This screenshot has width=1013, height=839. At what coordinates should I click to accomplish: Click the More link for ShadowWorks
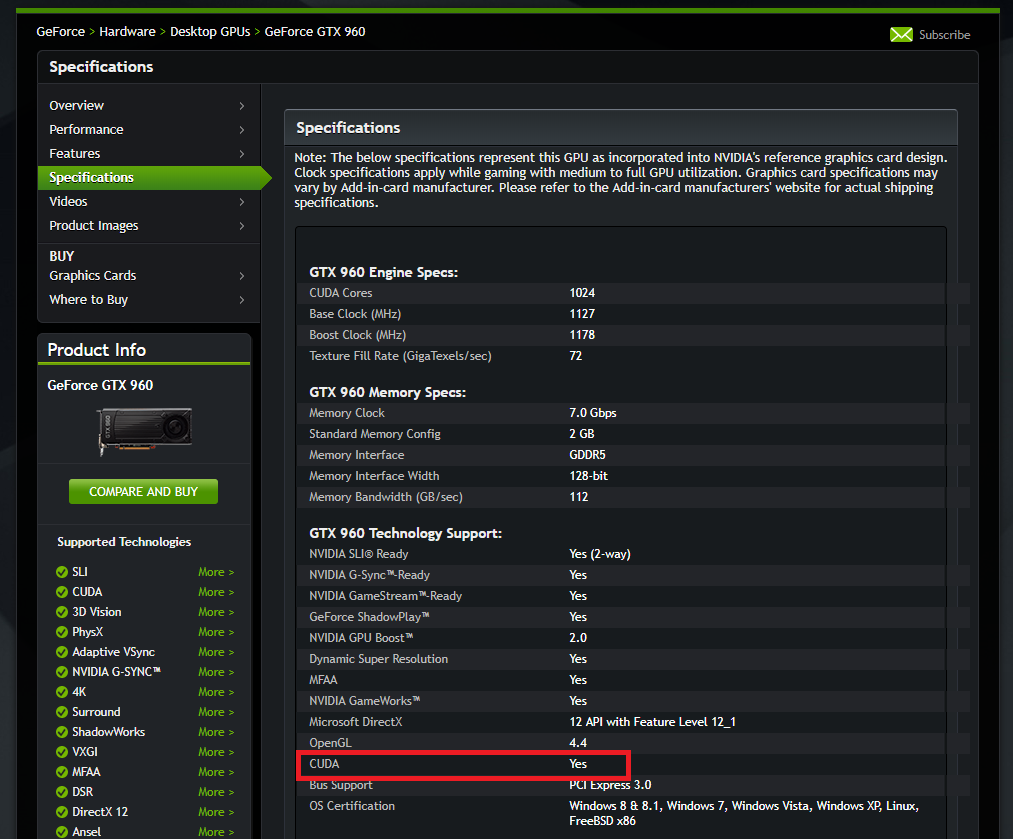coord(216,732)
